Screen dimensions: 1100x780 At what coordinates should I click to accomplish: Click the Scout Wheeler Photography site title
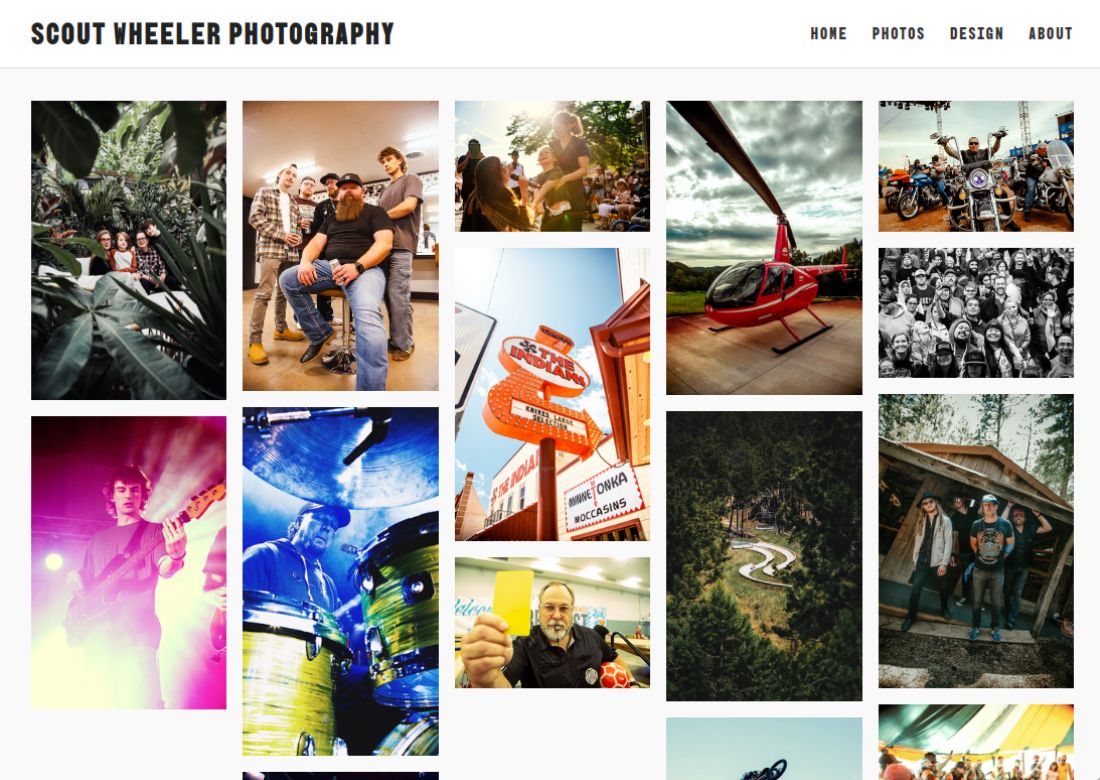(213, 34)
